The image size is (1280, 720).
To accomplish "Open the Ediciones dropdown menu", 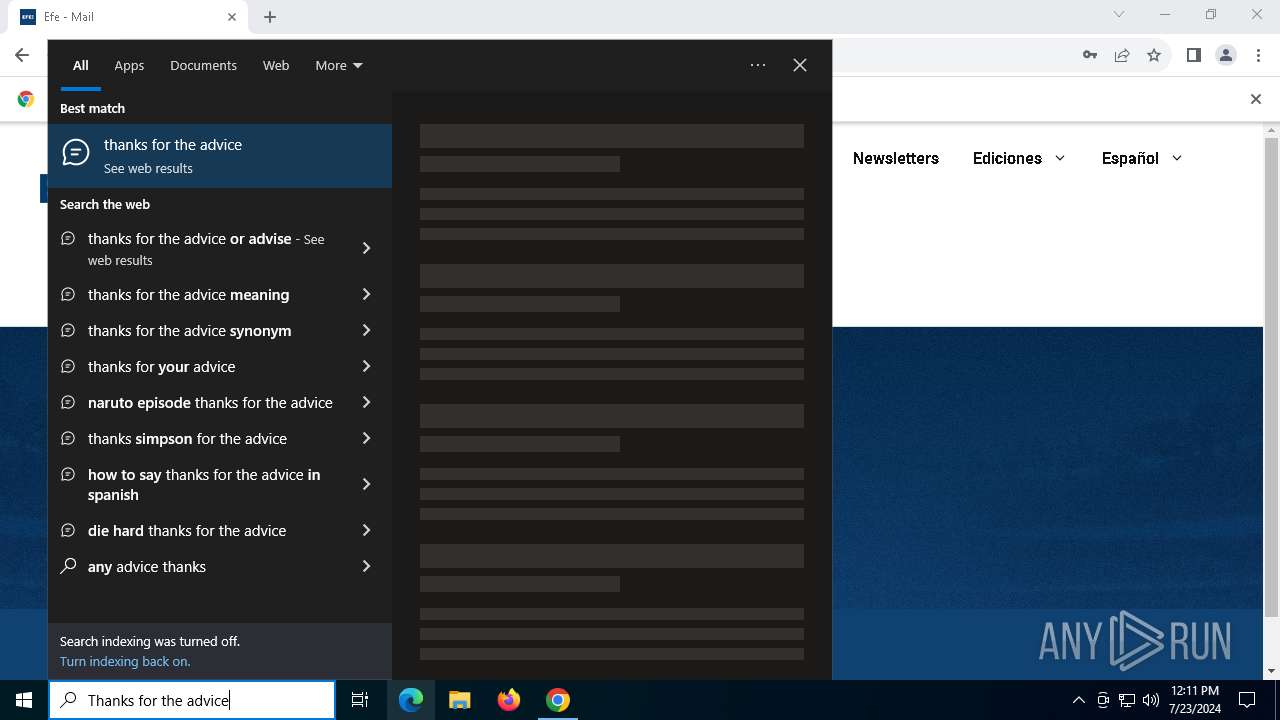I will [x=1019, y=158].
